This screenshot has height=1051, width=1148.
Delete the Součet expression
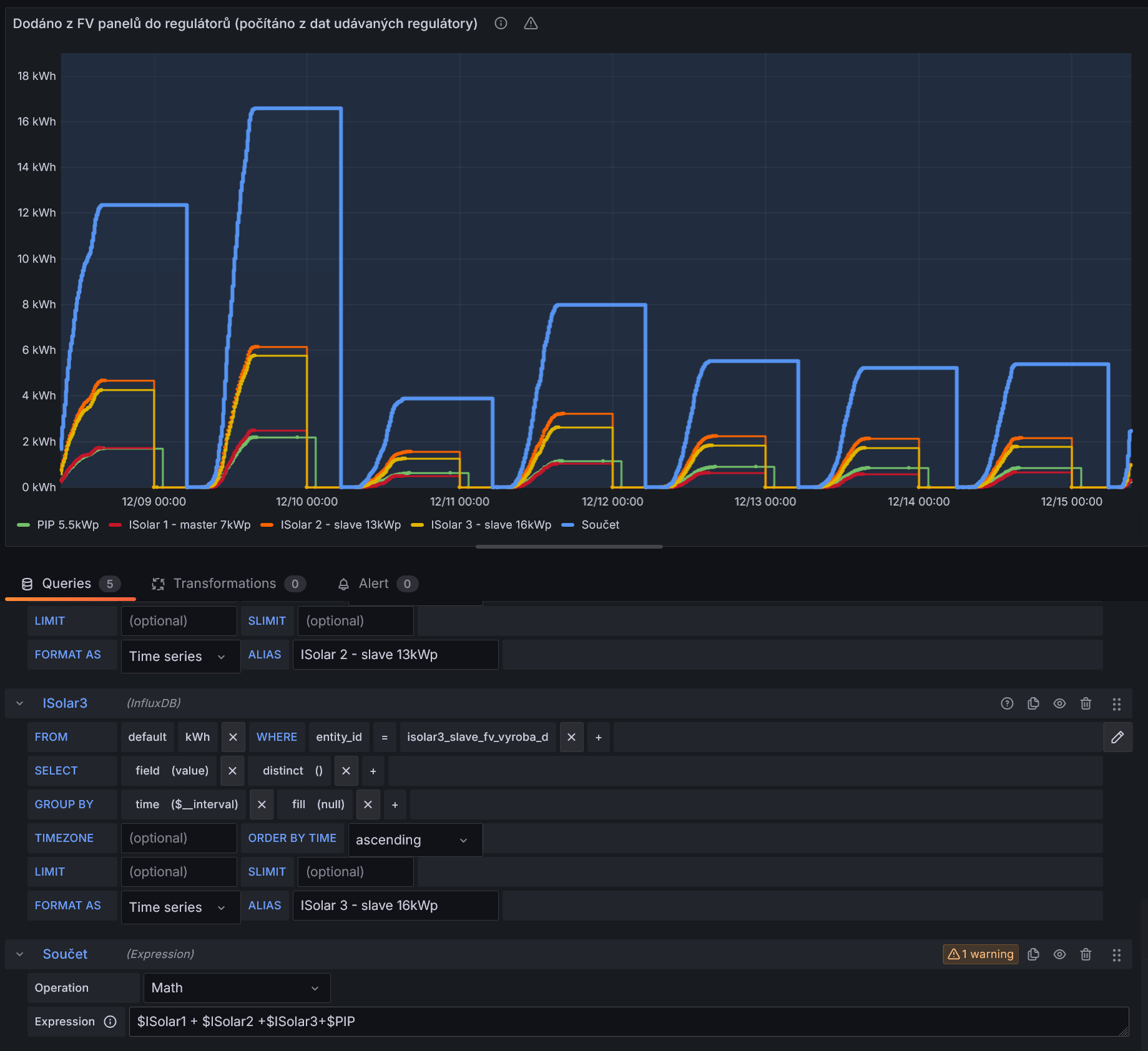pos(1086,954)
